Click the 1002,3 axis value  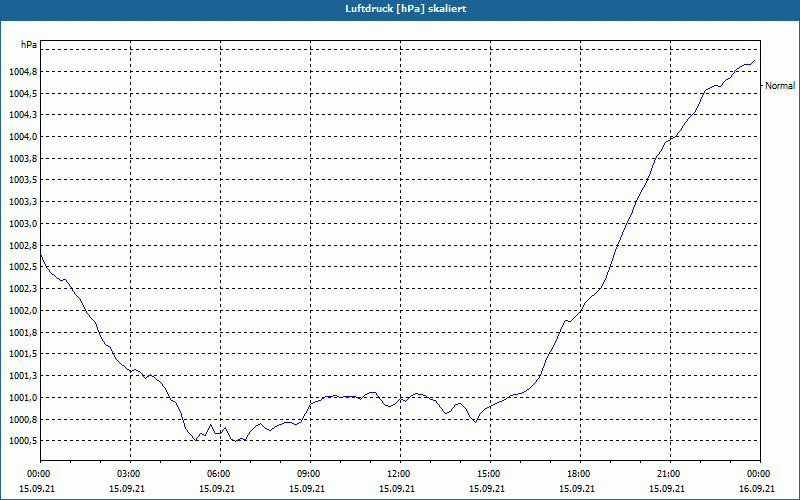[23, 289]
